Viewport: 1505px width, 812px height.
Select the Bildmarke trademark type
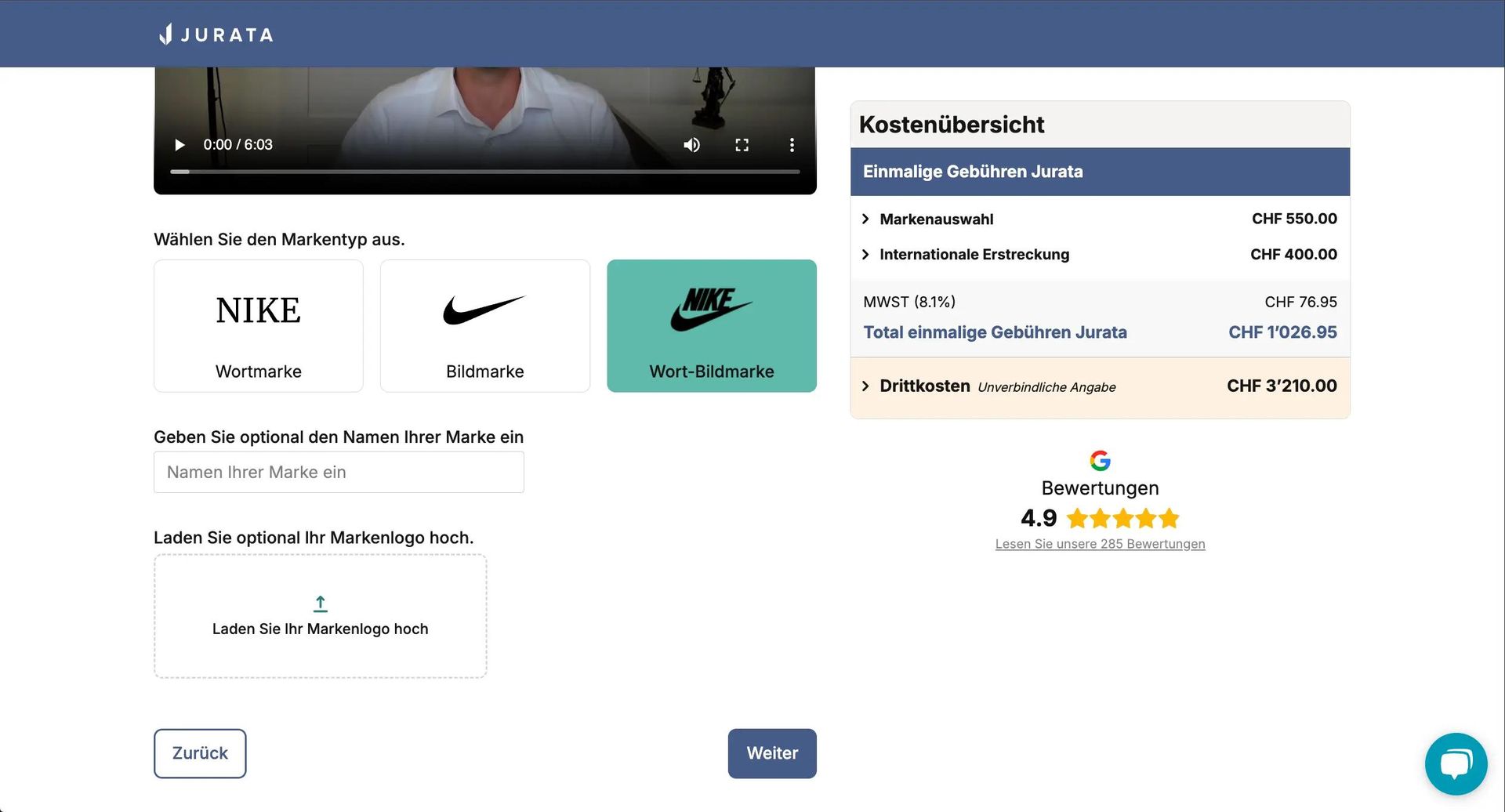point(485,326)
